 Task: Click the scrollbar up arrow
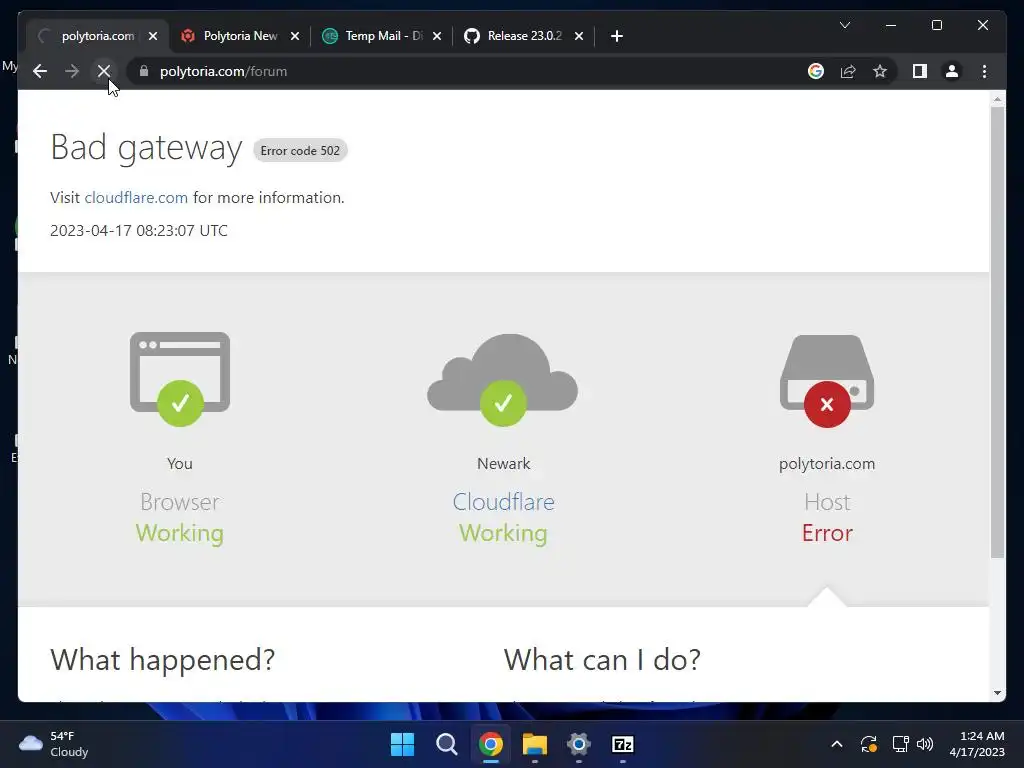click(x=997, y=99)
